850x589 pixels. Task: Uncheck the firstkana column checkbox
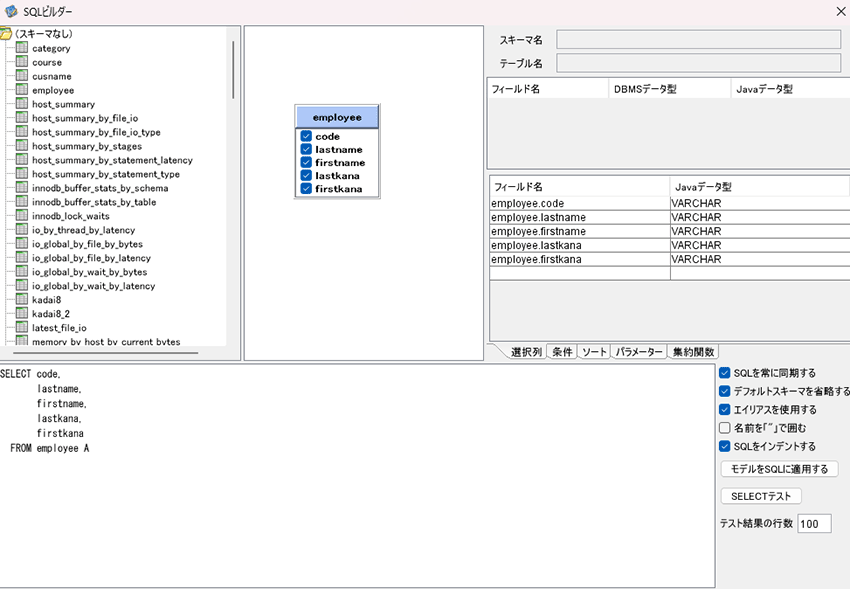(x=306, y=189)
